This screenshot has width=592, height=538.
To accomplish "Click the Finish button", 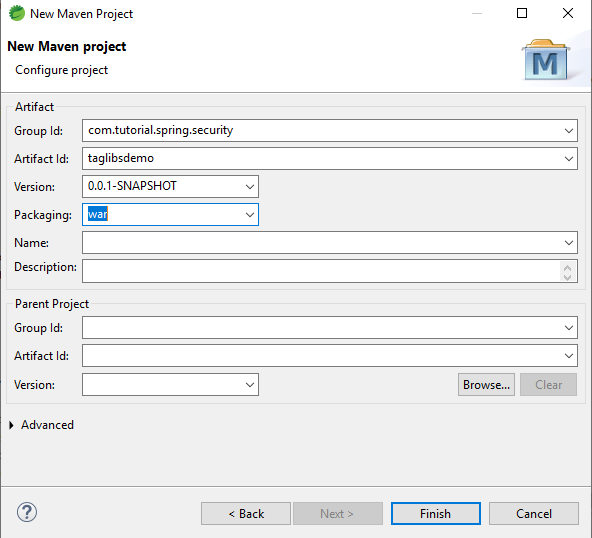I will [436, 513].
